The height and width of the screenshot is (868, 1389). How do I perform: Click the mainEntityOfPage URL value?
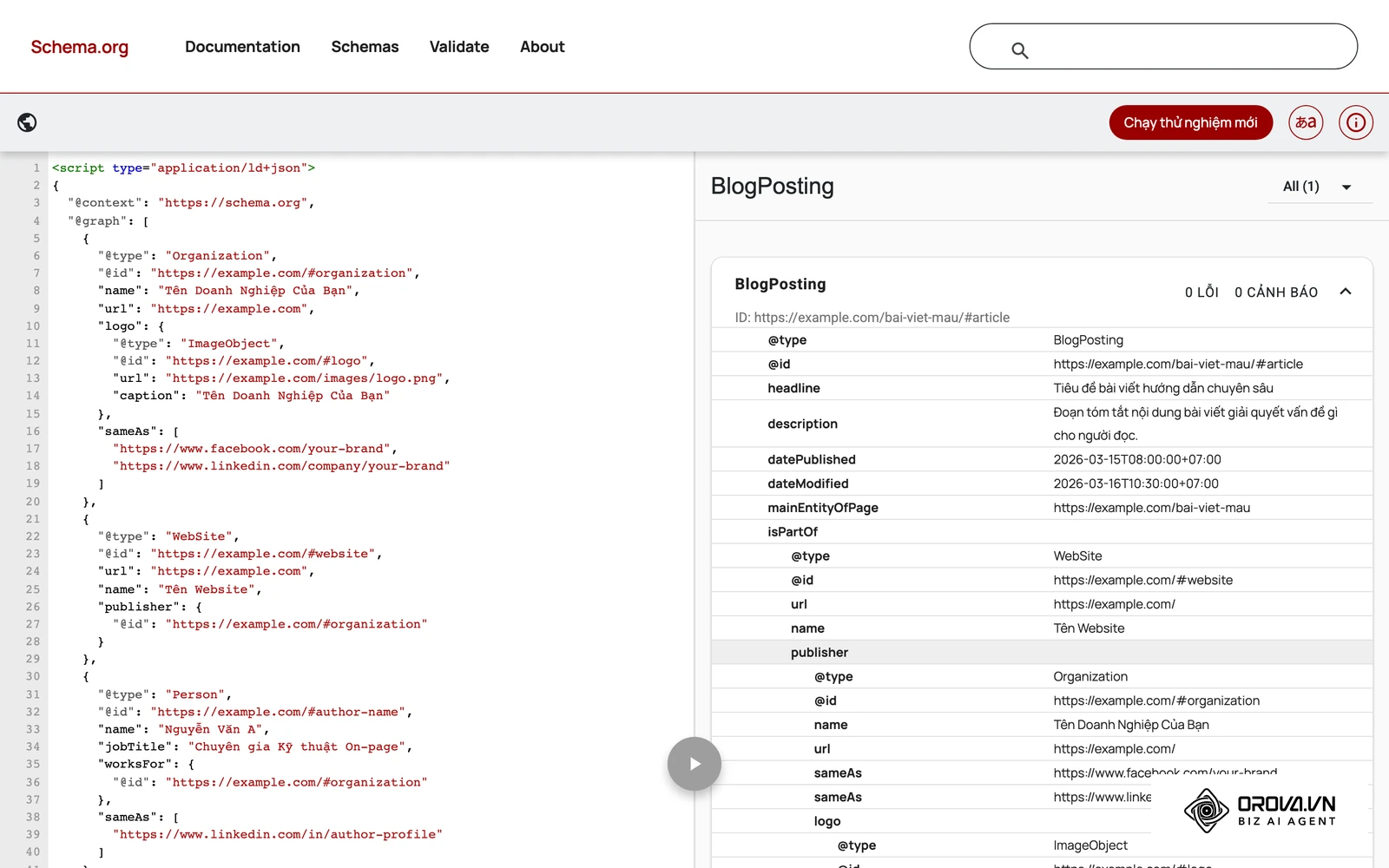click(x=1152, y=508)
